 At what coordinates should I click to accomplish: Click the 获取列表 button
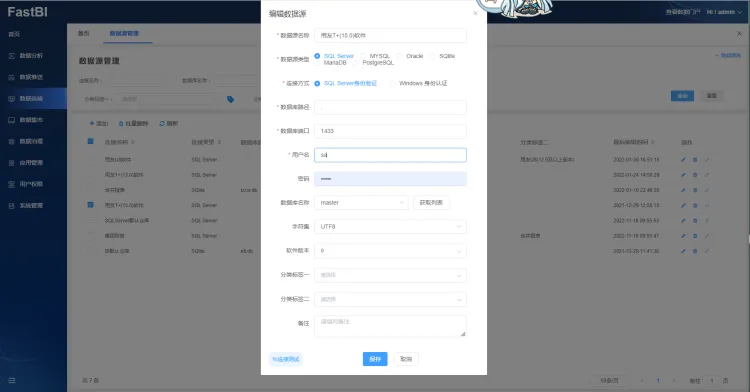431,203
